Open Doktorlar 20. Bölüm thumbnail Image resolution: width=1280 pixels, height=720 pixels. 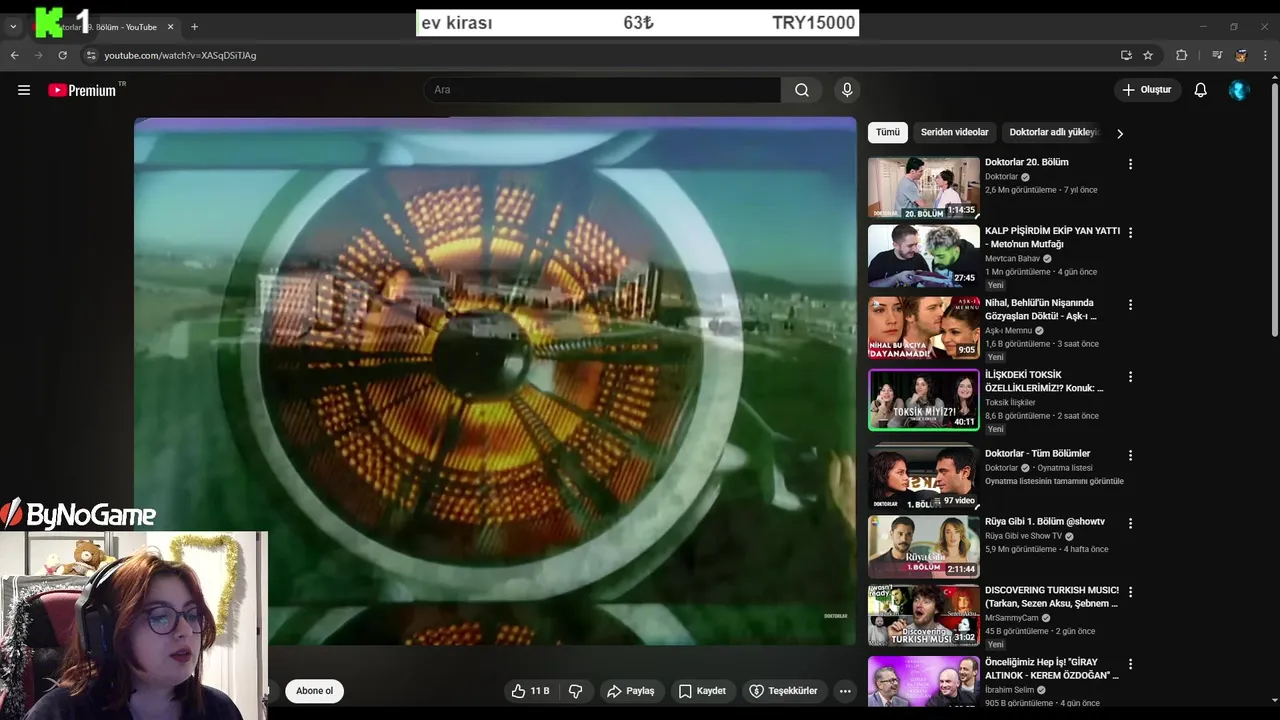coord(924,188)
